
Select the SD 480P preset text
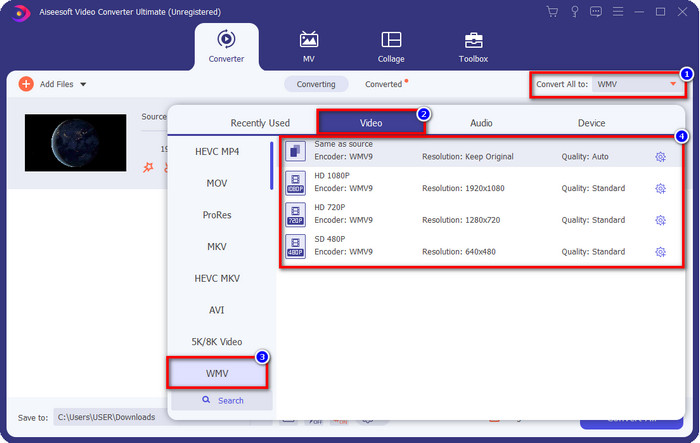click(x=329, y=239)
